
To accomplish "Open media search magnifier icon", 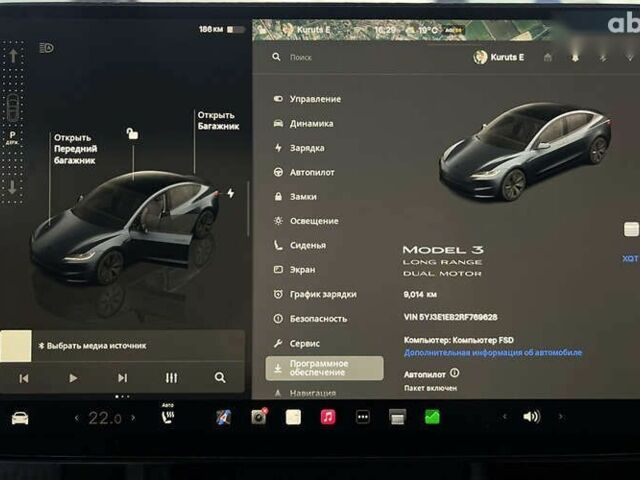I will (220, 378).
